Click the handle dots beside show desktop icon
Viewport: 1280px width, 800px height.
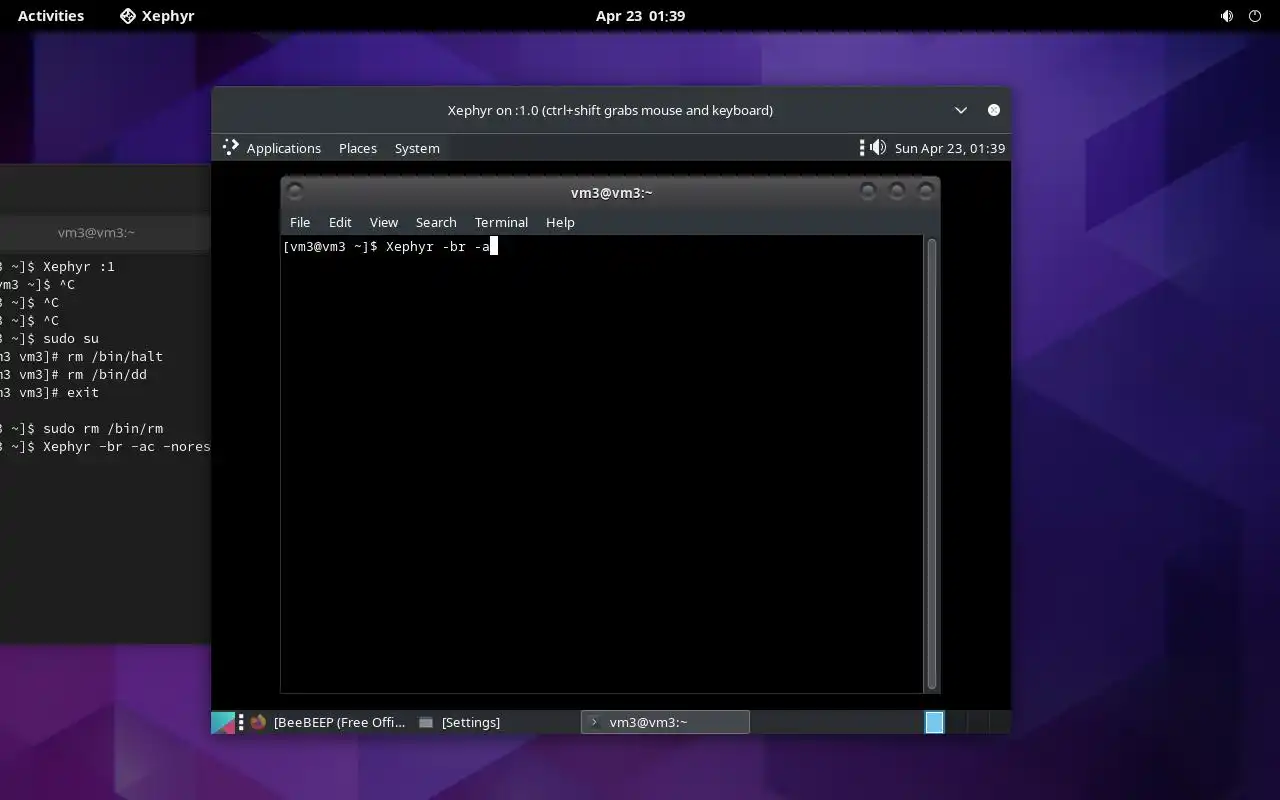[241, 722]
